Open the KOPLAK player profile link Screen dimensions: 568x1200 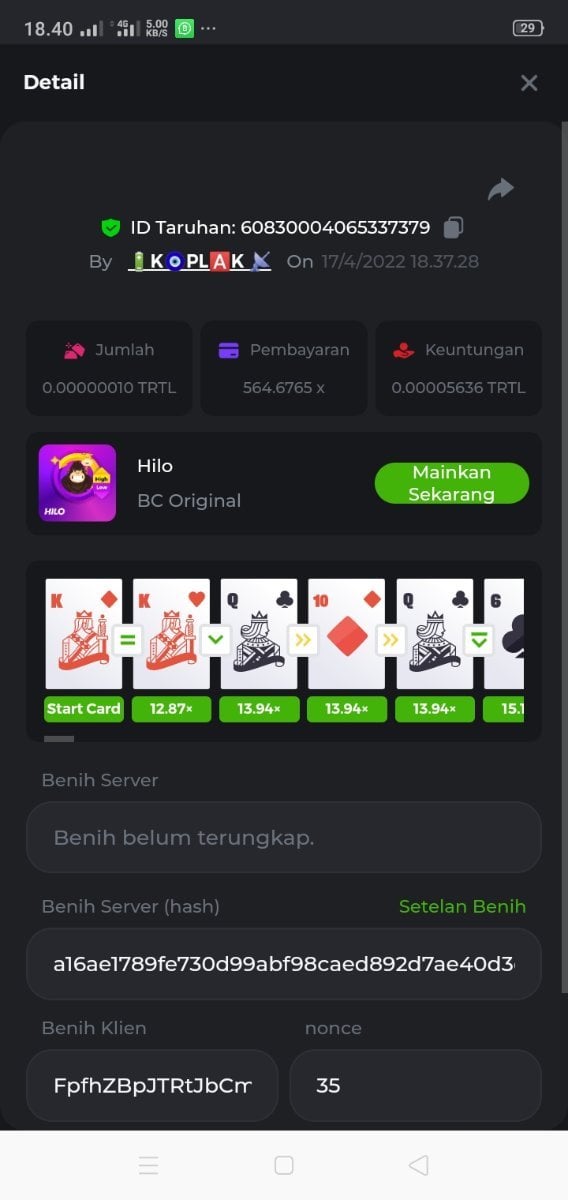pyautogui.click(x=201, y=261)
